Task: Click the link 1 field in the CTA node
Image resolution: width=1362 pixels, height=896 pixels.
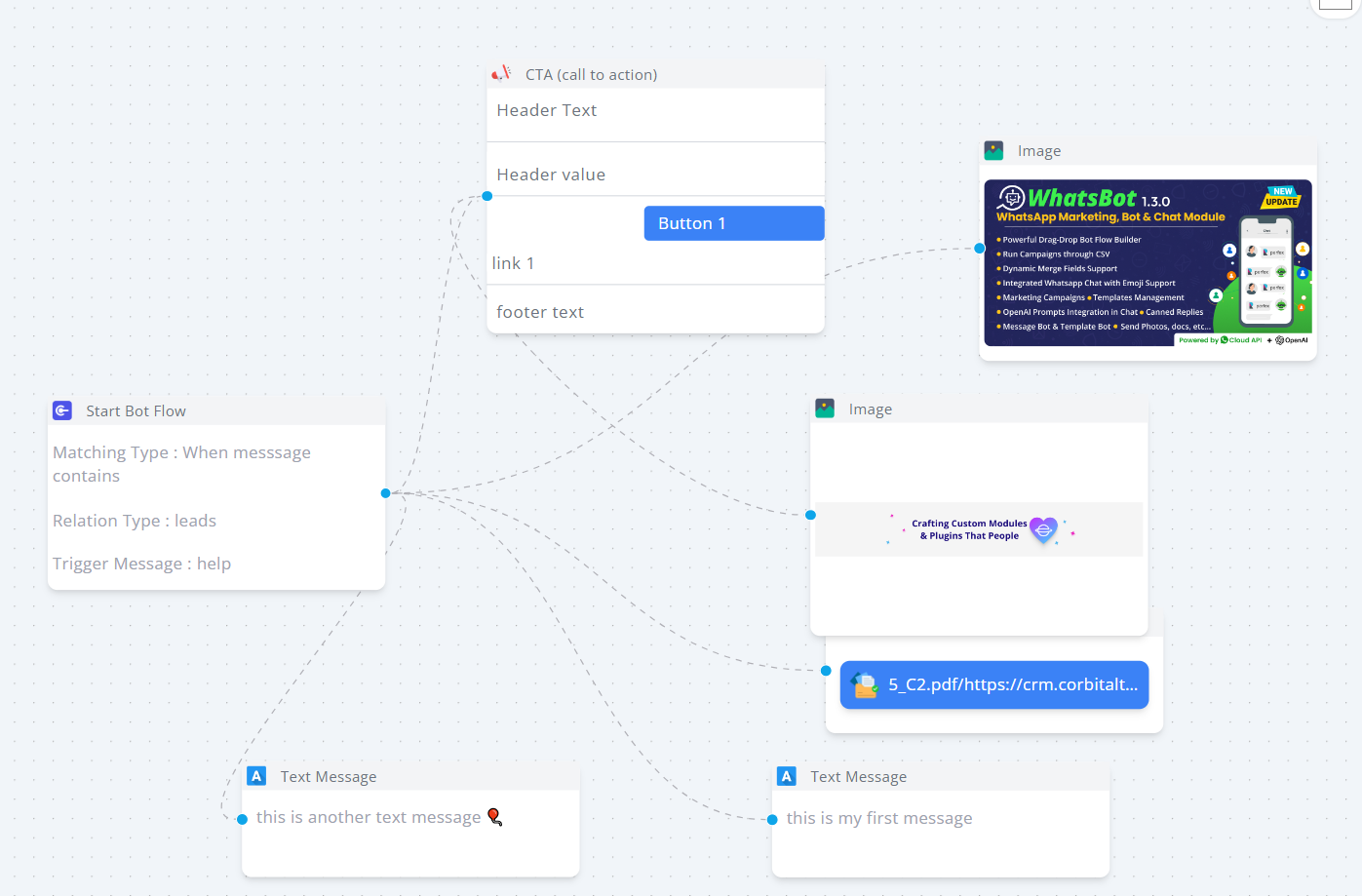Action: [x=514, y=263]
